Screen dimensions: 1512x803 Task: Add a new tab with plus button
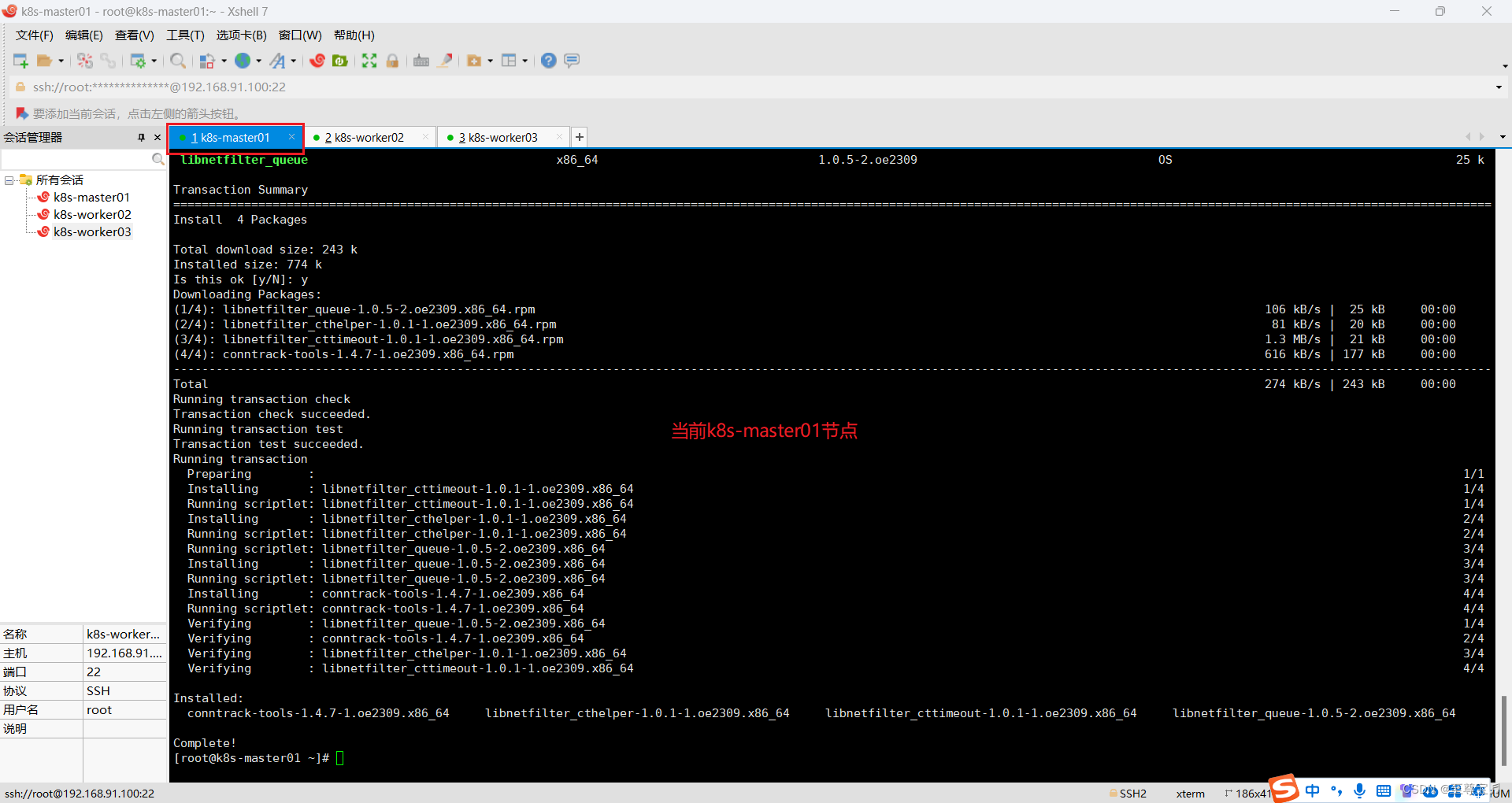click(x=580, y=137)
